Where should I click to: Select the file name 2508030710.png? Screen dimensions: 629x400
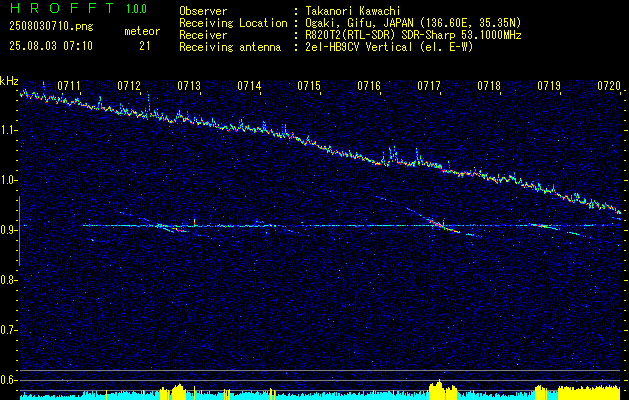51,27
